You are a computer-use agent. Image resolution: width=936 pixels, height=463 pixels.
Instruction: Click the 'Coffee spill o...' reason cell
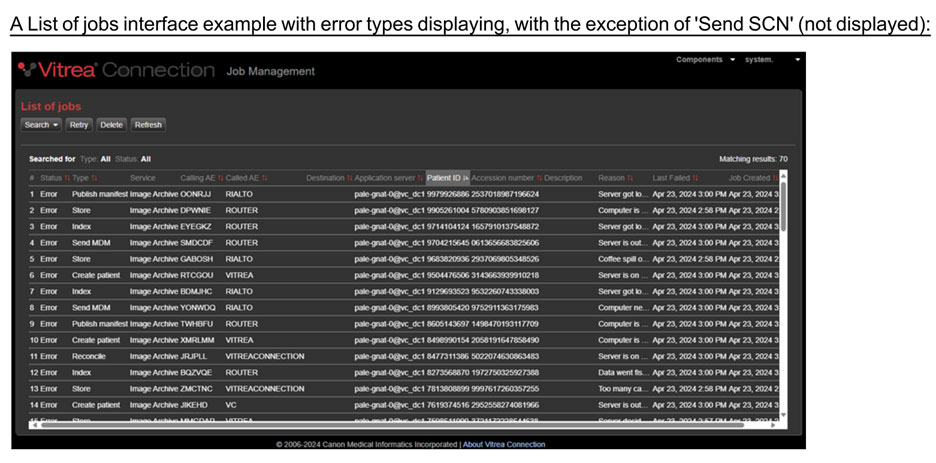click(x=623, y=259)
